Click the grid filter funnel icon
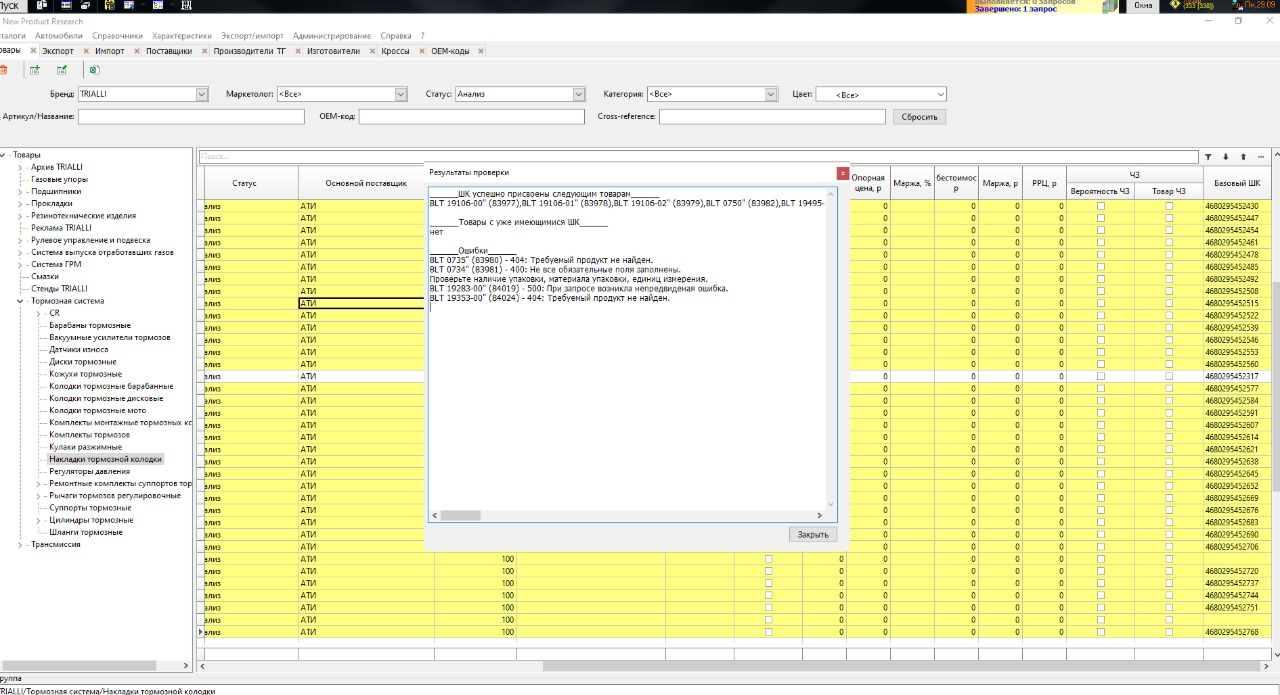The image size is (1280, 695). tap(1208, 157)
